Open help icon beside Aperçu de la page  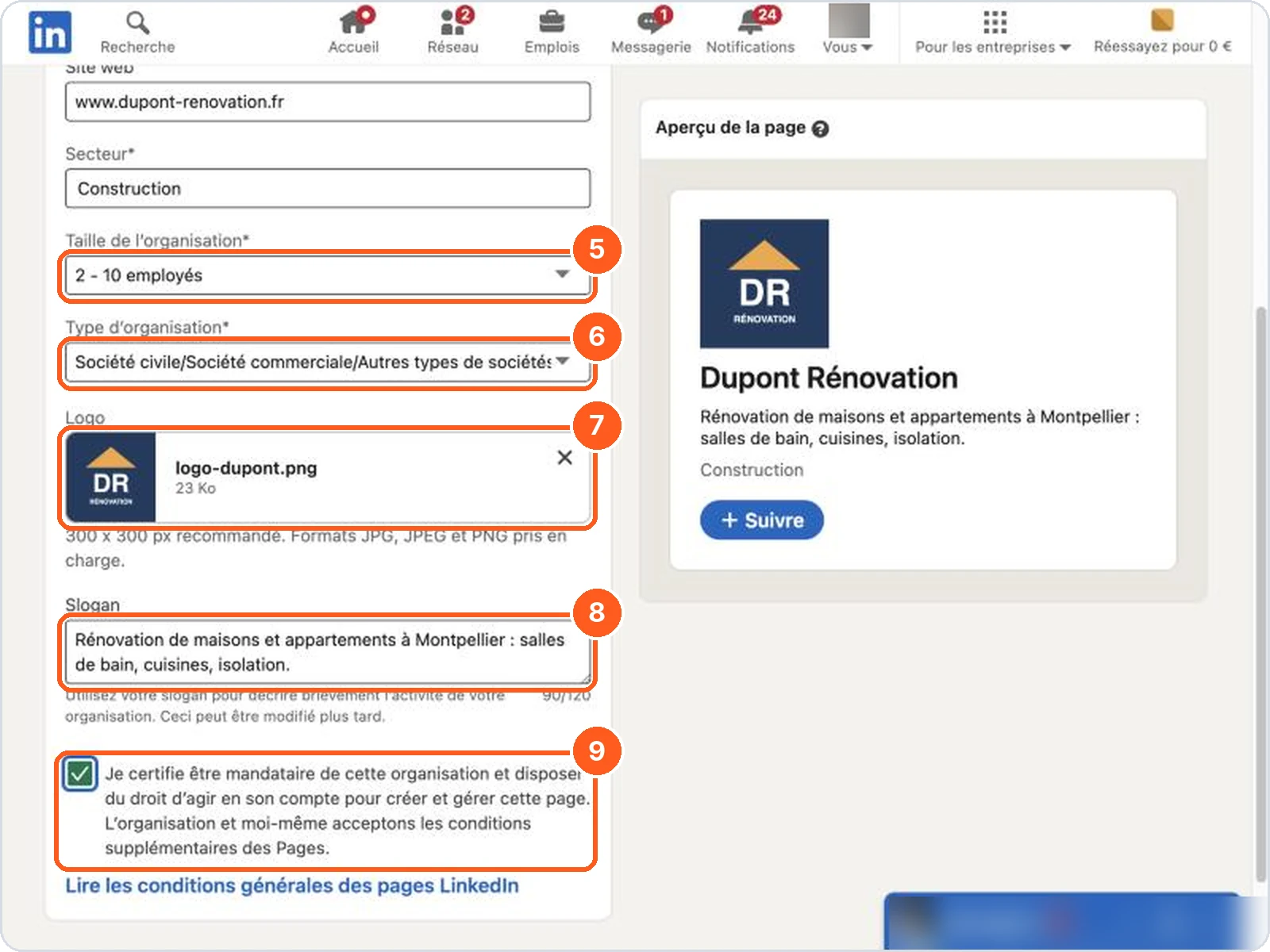[822, 129]
